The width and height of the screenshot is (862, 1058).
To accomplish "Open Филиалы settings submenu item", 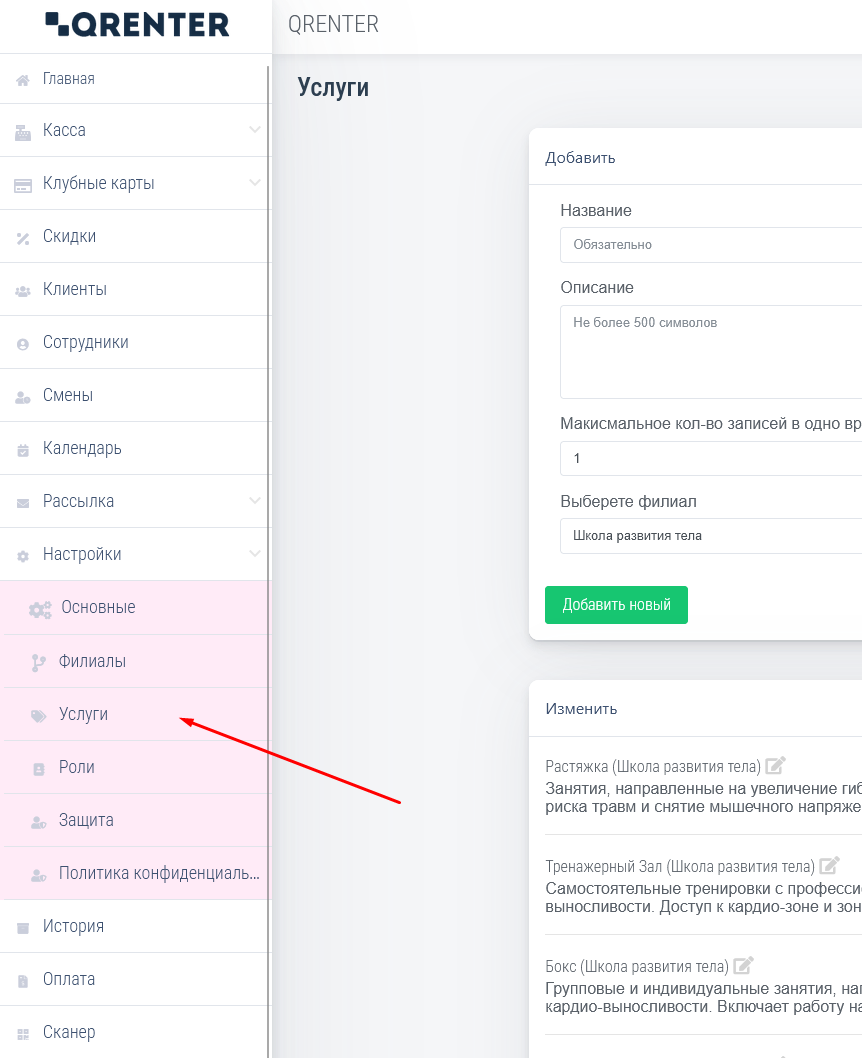I will pos(92,661).
